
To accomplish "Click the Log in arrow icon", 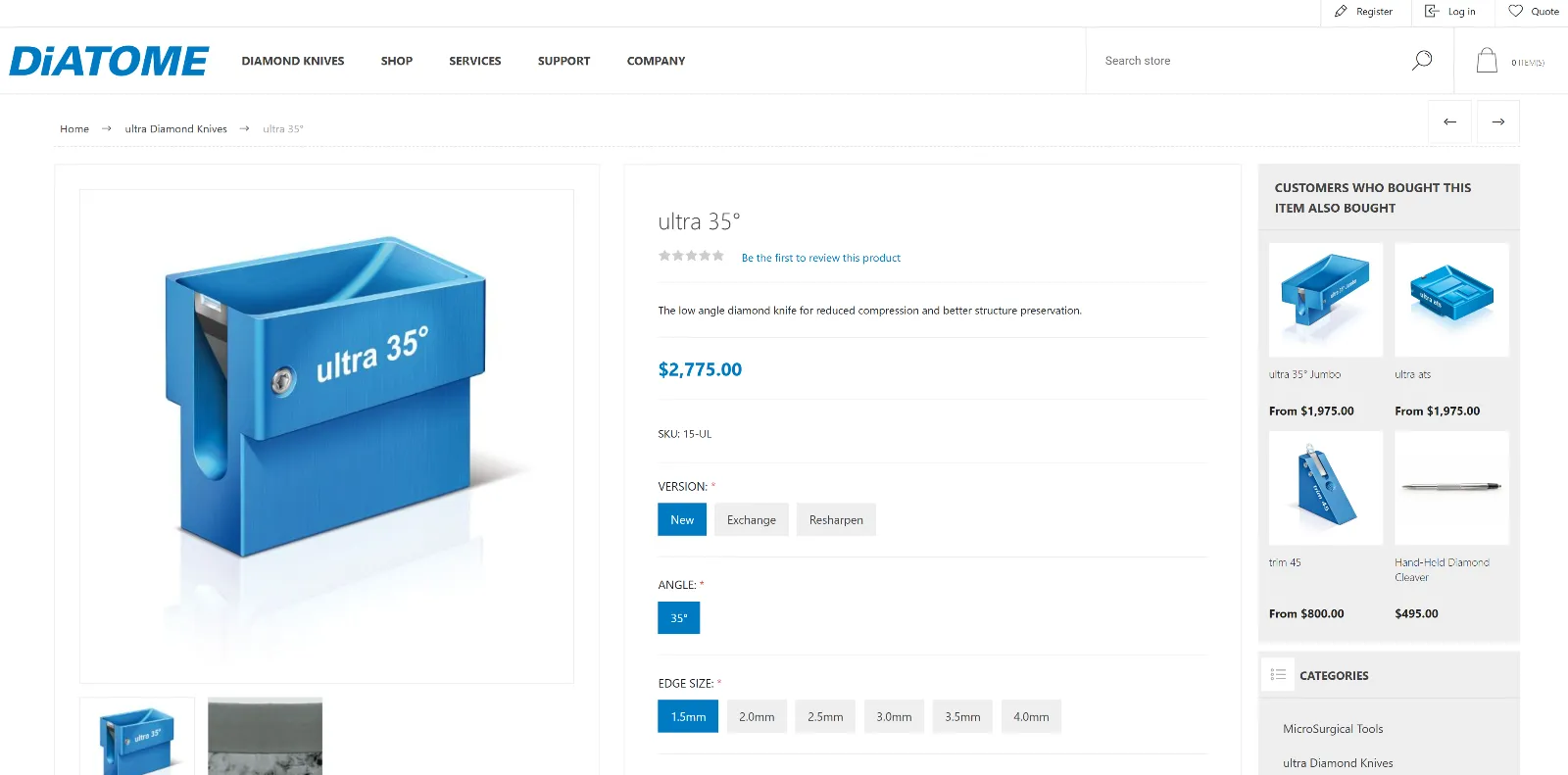I will point(1432,12).
